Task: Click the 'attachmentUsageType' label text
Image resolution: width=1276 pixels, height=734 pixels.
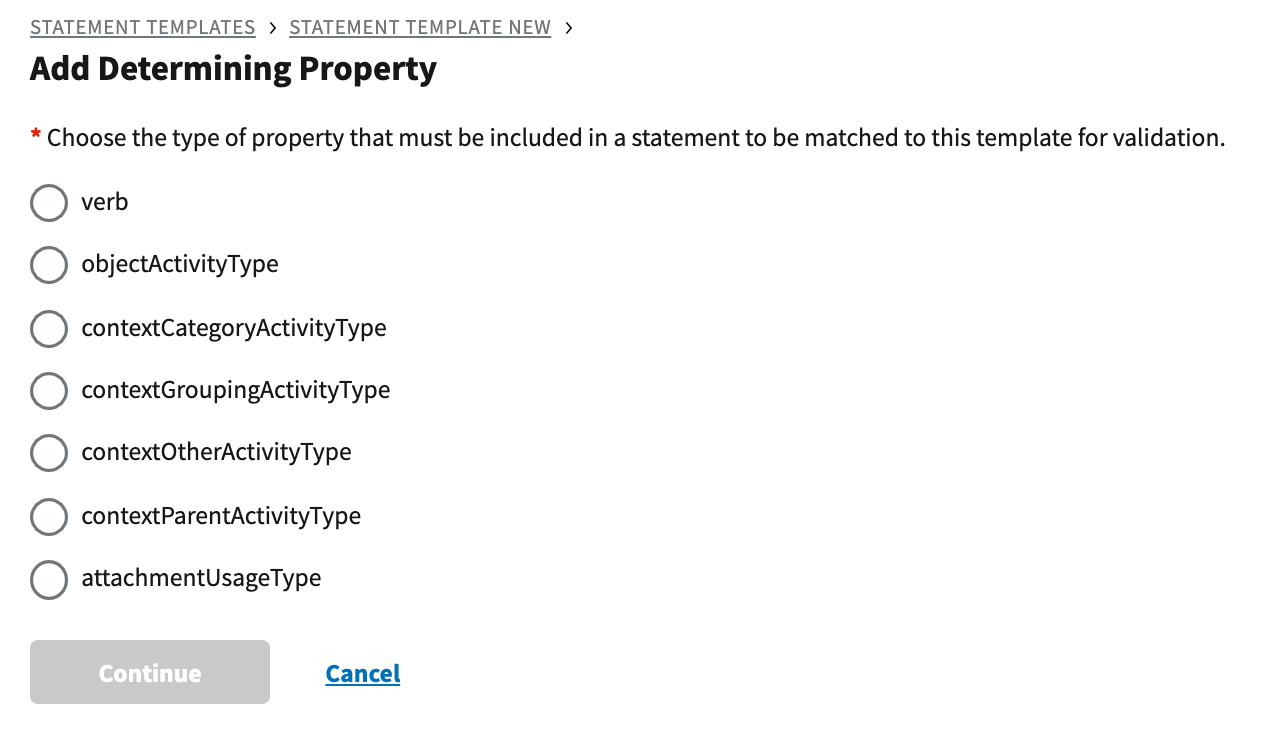Action: [x=201, y=578]
